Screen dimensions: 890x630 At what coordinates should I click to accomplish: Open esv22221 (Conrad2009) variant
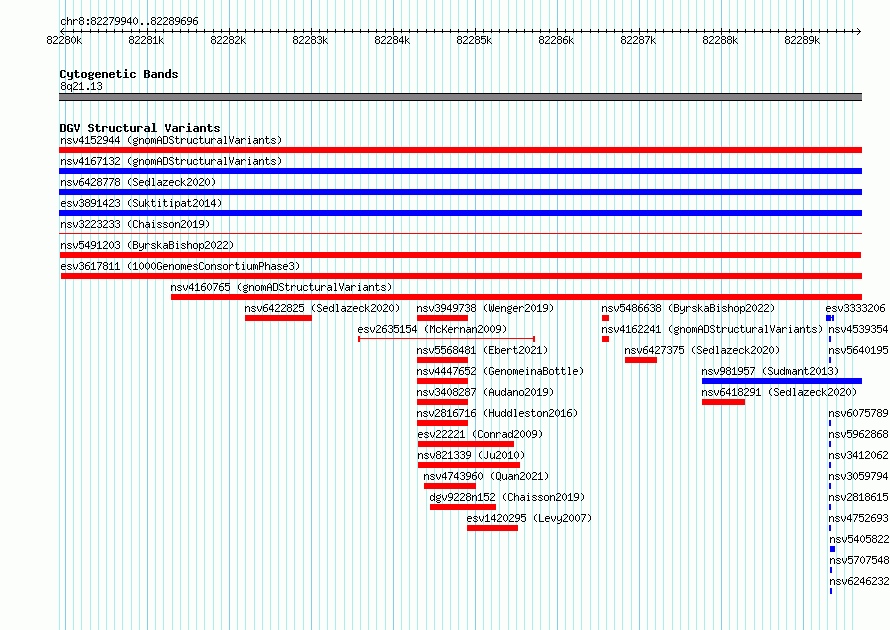(480, 434)
